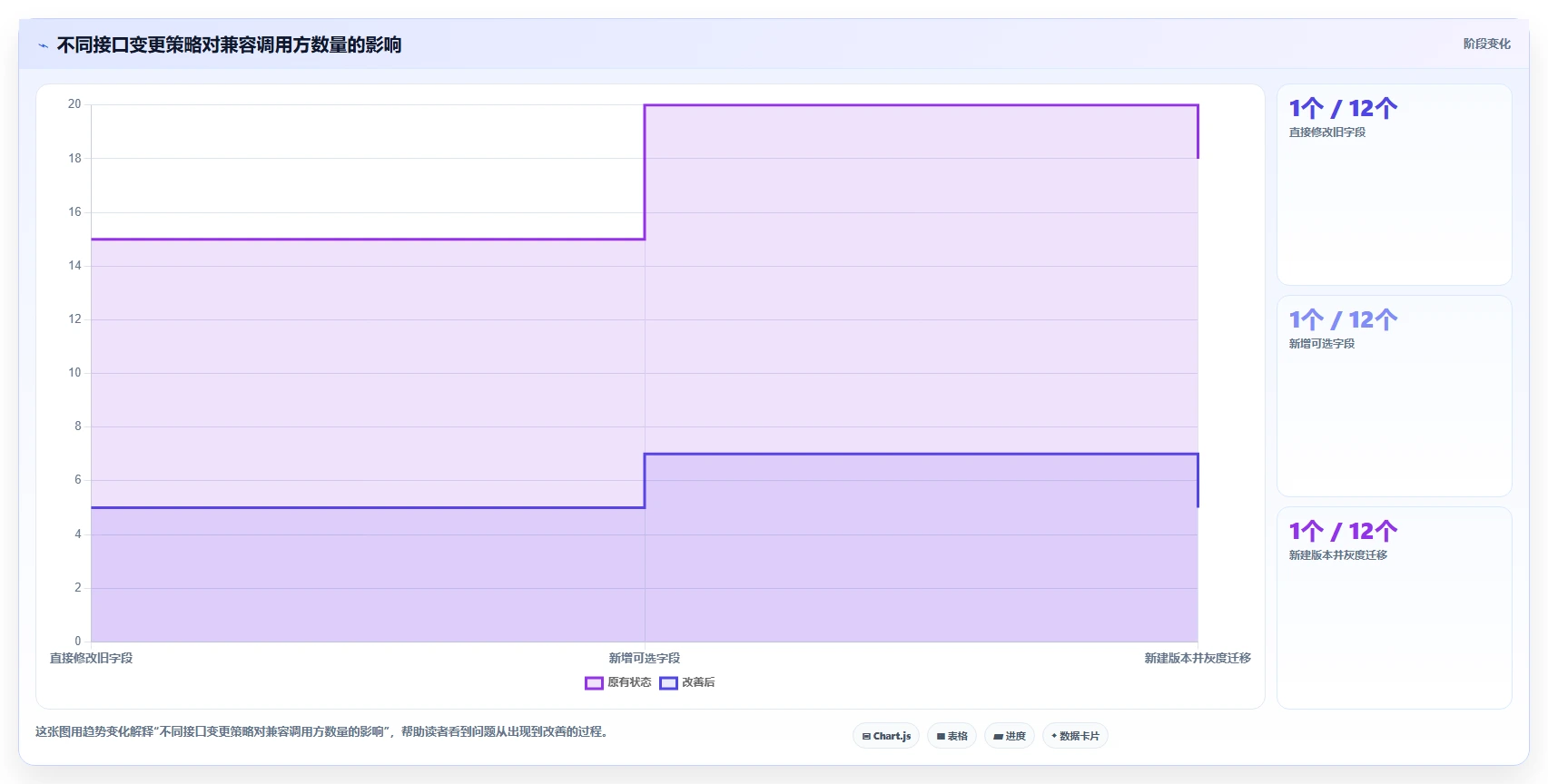The width and height of the screenshot is (1548, 784).
Task: Click the y-axis tick value 8
Action: tap(78, 426)
